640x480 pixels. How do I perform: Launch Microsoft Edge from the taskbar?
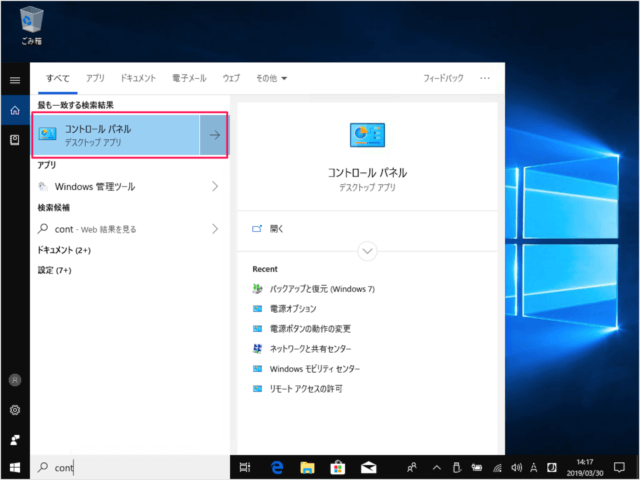[x=277, y=467]
